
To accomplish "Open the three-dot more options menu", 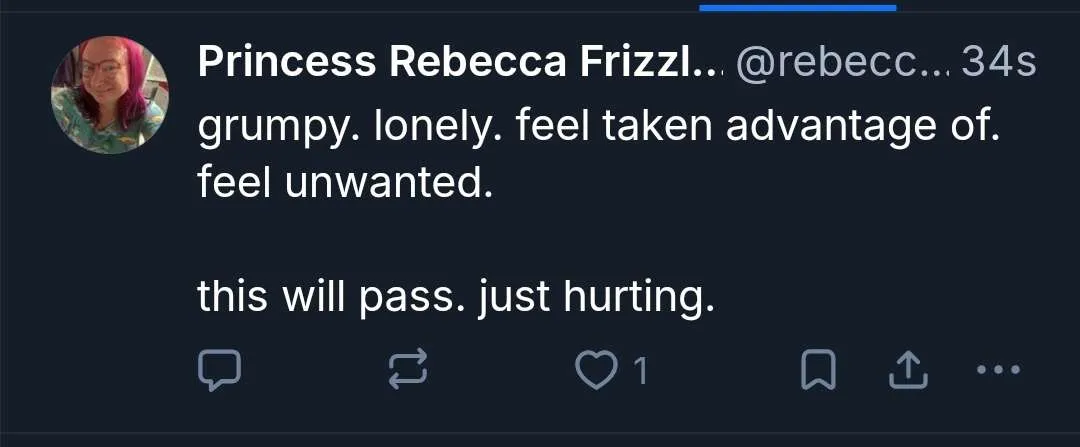I will tap(999, 370).
